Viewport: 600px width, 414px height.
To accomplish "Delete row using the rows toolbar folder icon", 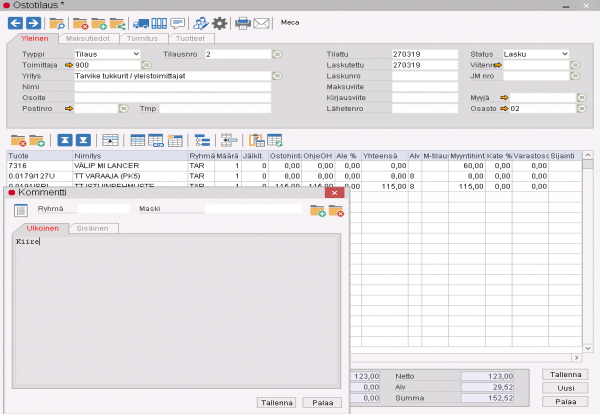I will pyautogui.click(x=18, y=140).
